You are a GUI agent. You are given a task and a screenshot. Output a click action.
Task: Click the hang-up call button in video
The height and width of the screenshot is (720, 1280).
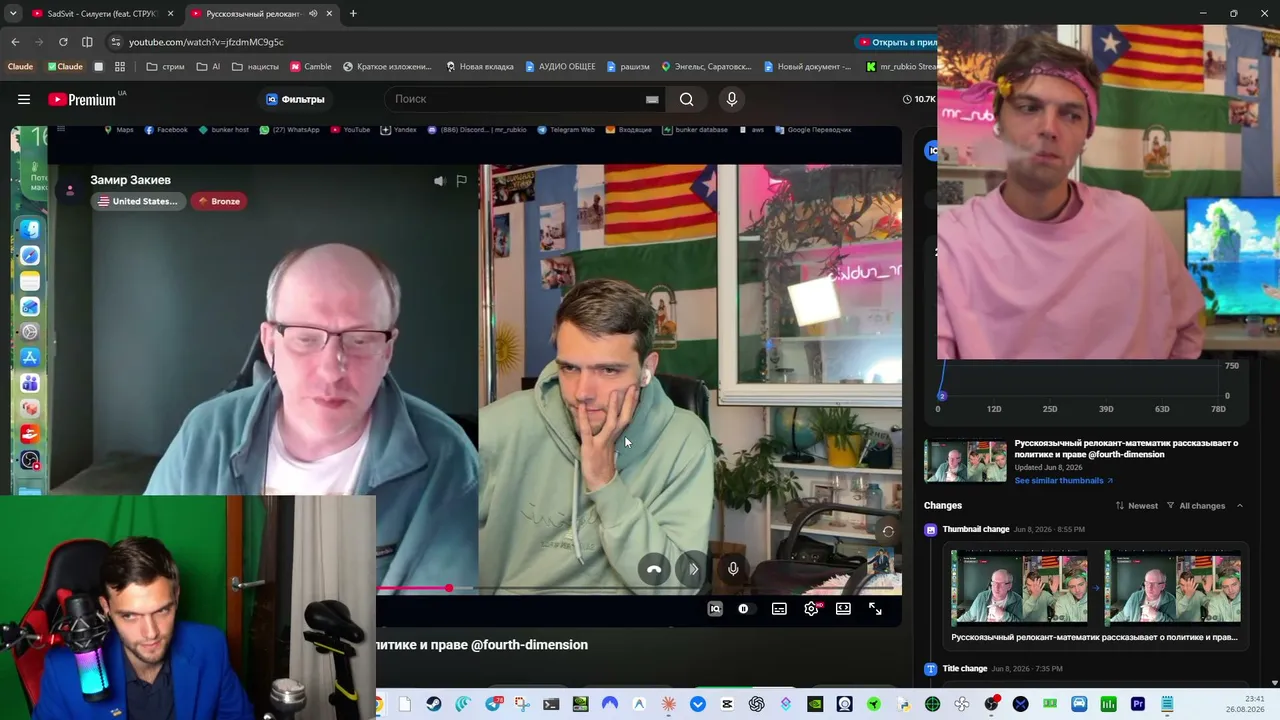(654, 569)
